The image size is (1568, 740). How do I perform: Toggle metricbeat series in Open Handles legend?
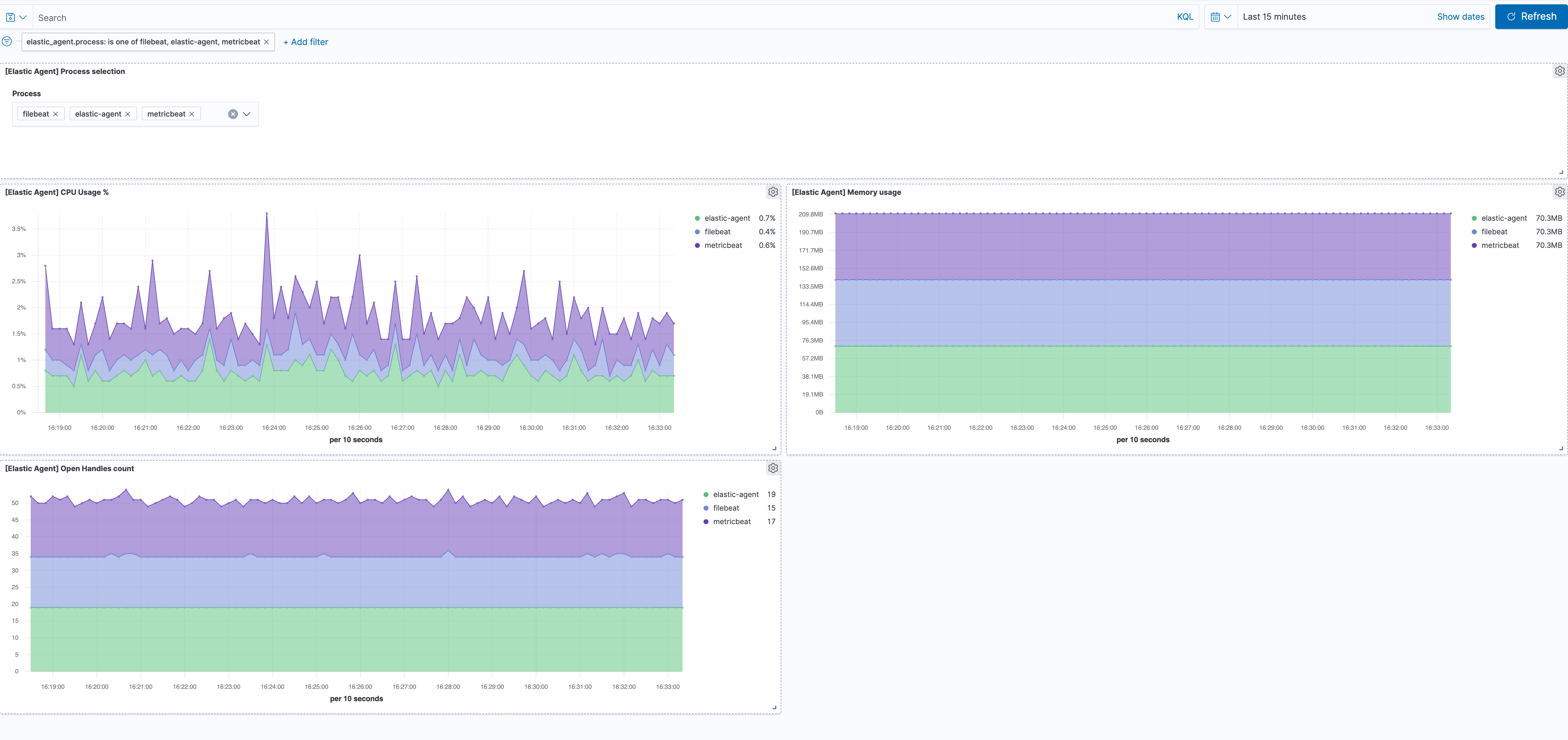tap(731, 521)
